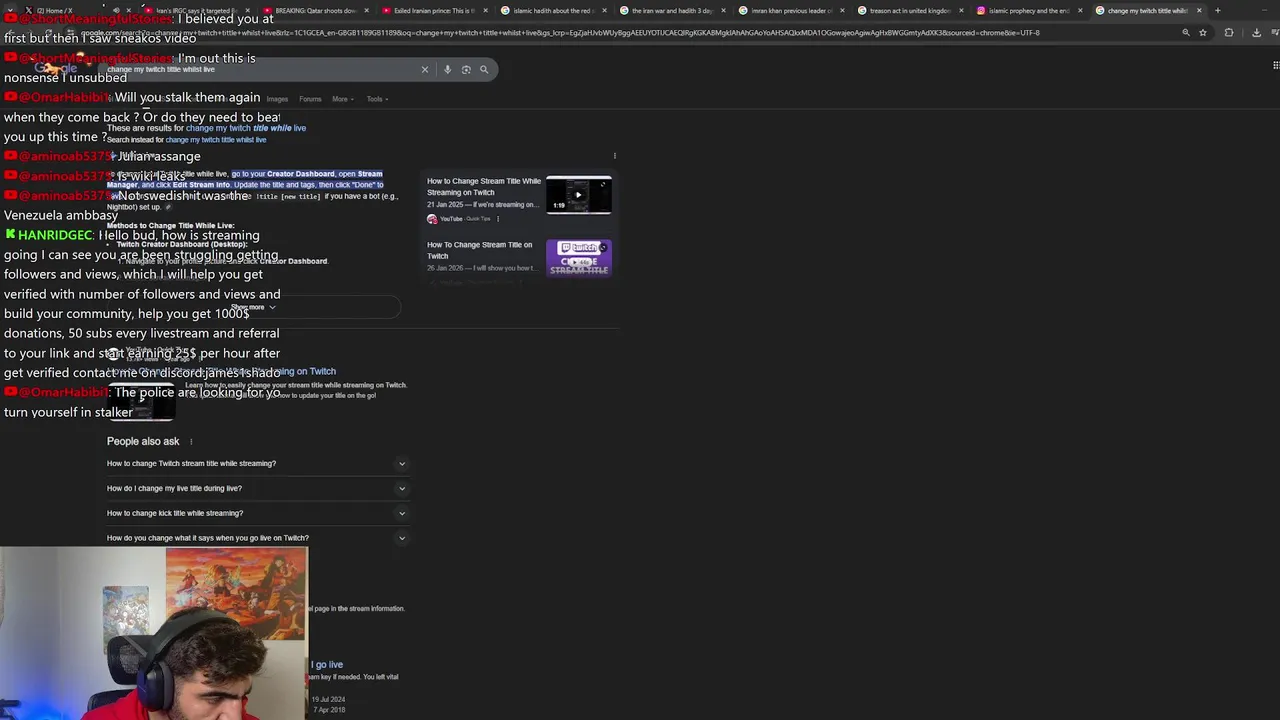The width and height of the screenshot is (1280, 720).
Task: Open the More search filters dropdown
Action: tap(343, 99)
